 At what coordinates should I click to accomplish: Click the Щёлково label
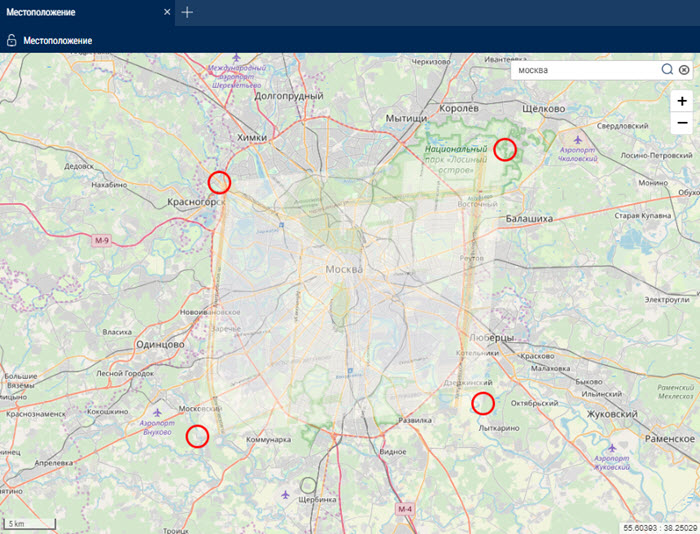pyautogui.click(x=544, y=109)
